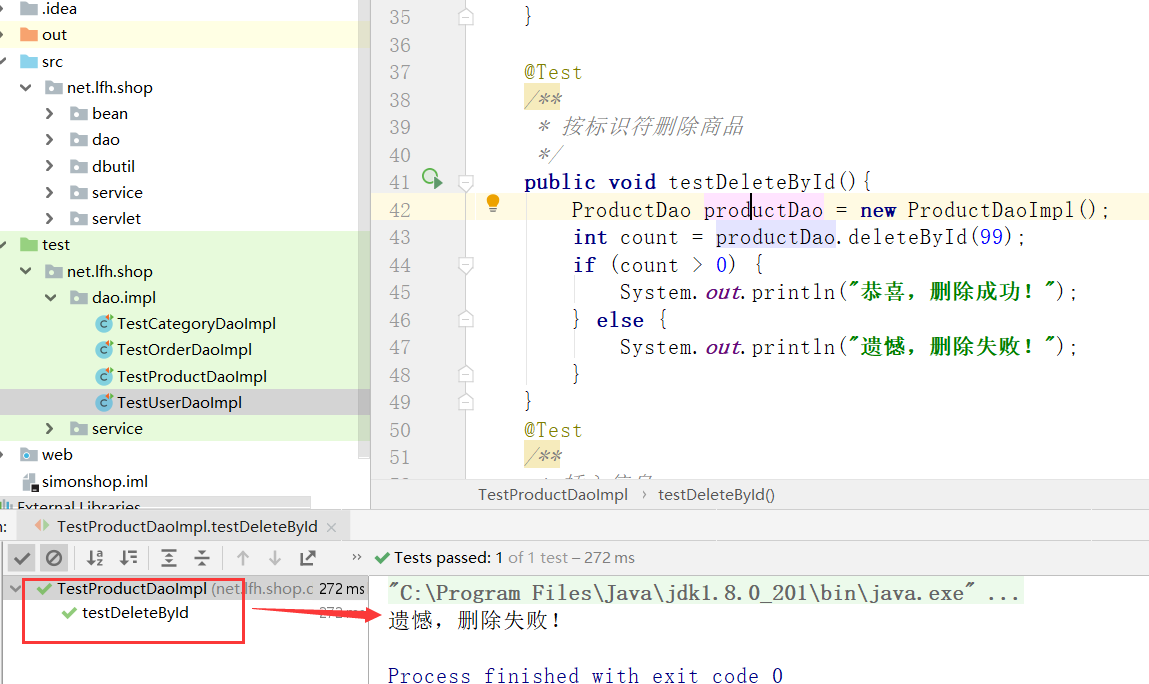Click export test results icon
The width and height of the screenshot is (1149, 684).
click(308, 559)
